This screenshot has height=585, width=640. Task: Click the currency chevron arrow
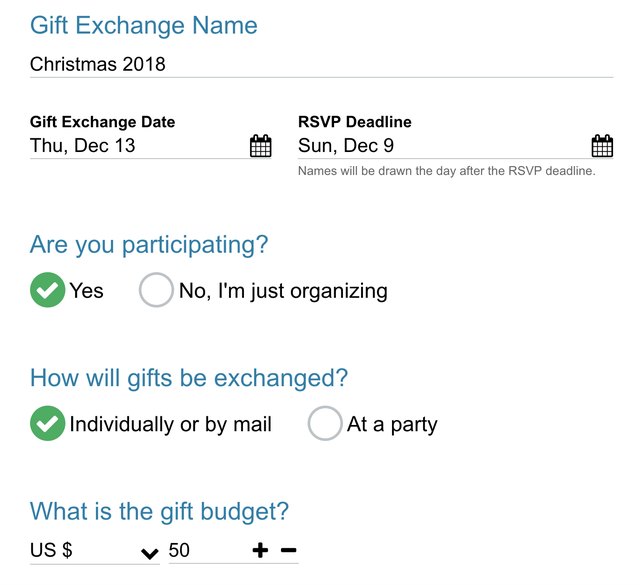pyautogui.click(x=149, y=554)
